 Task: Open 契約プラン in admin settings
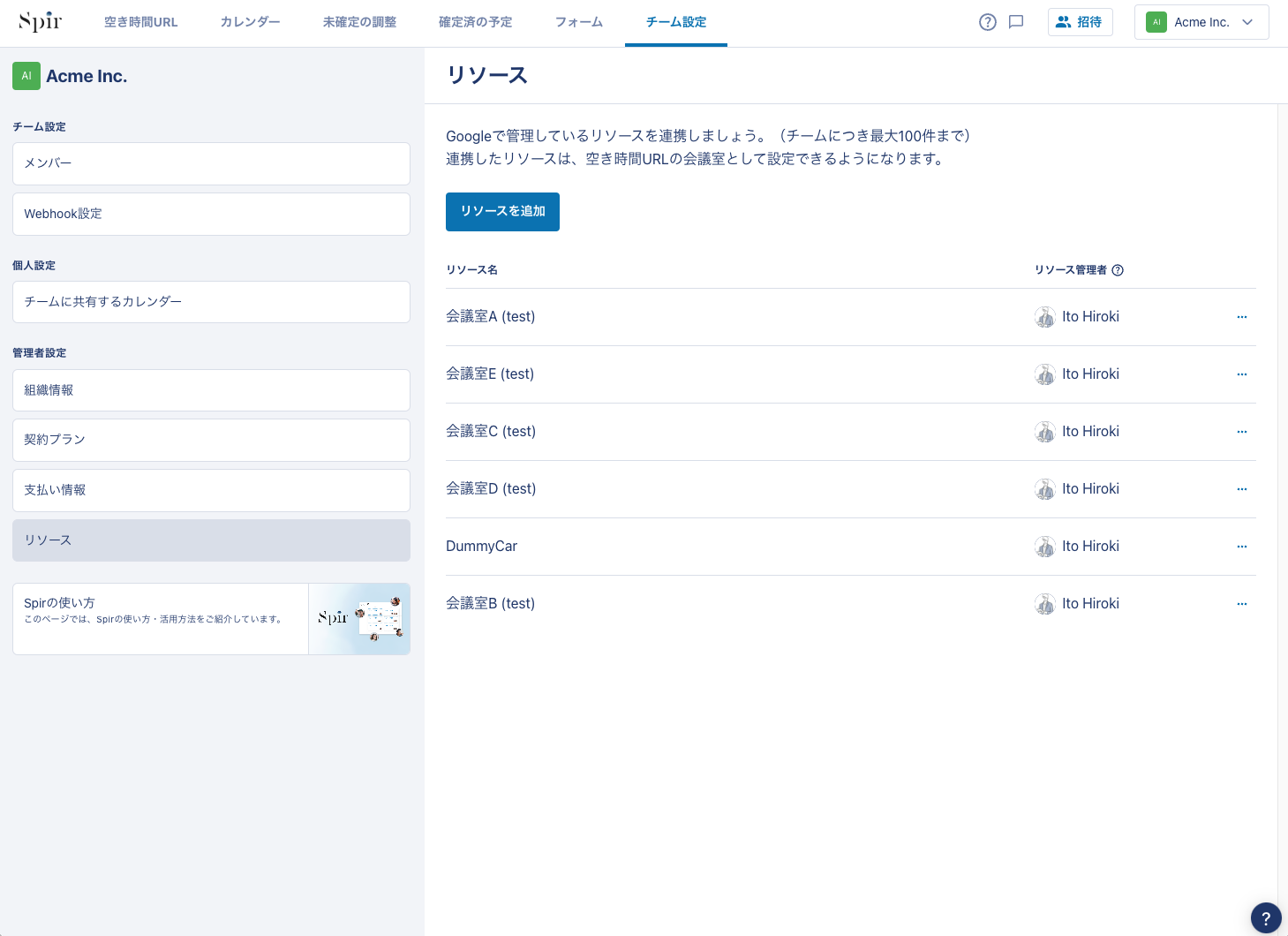211,440
